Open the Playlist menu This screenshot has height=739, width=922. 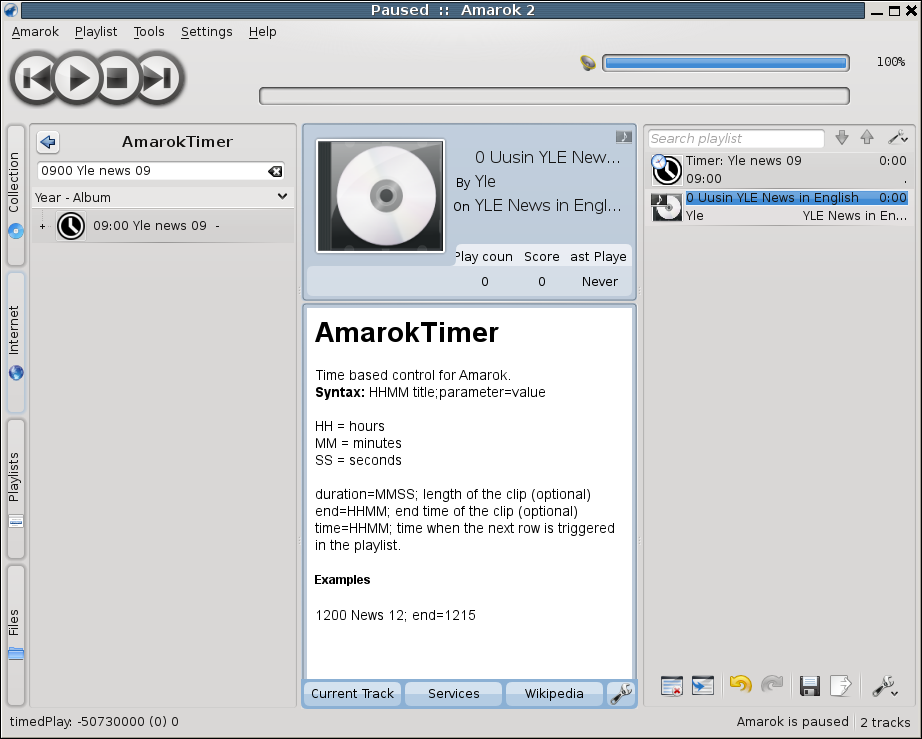tap(96, 32)
